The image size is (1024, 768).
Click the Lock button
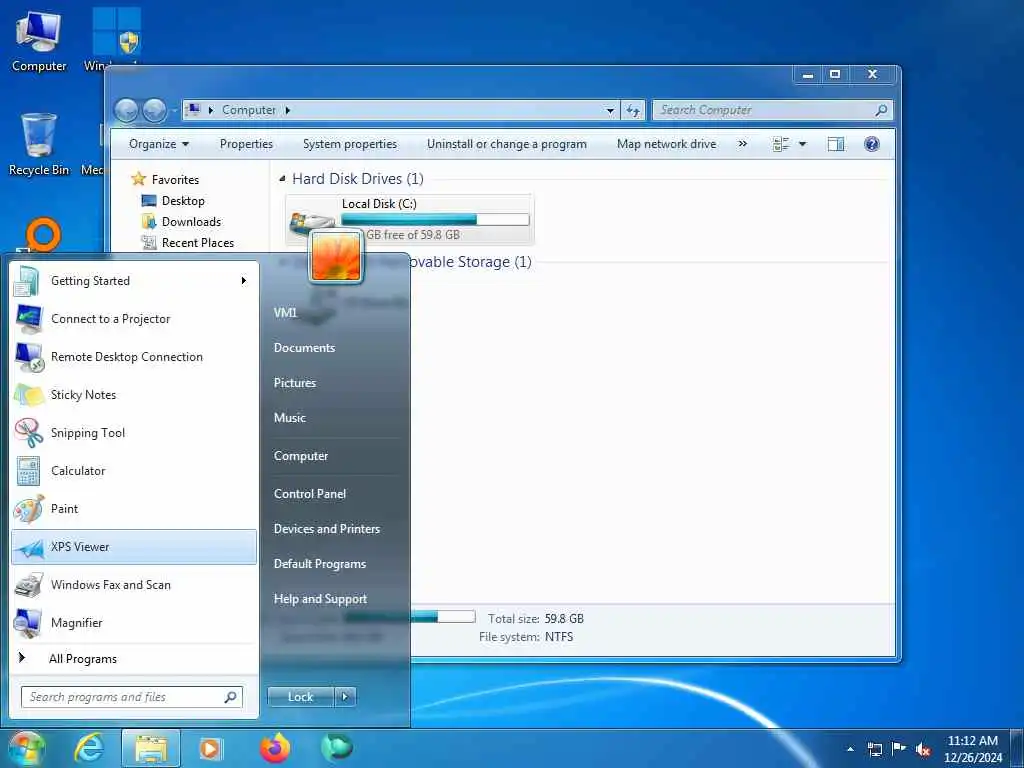point(301,697)
